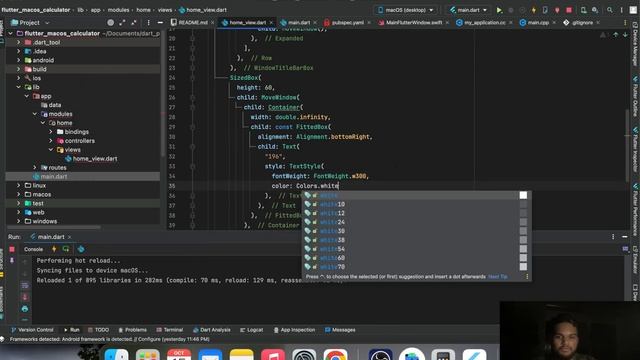Open Flutter DevTools icon in console bar

(81, 249)
